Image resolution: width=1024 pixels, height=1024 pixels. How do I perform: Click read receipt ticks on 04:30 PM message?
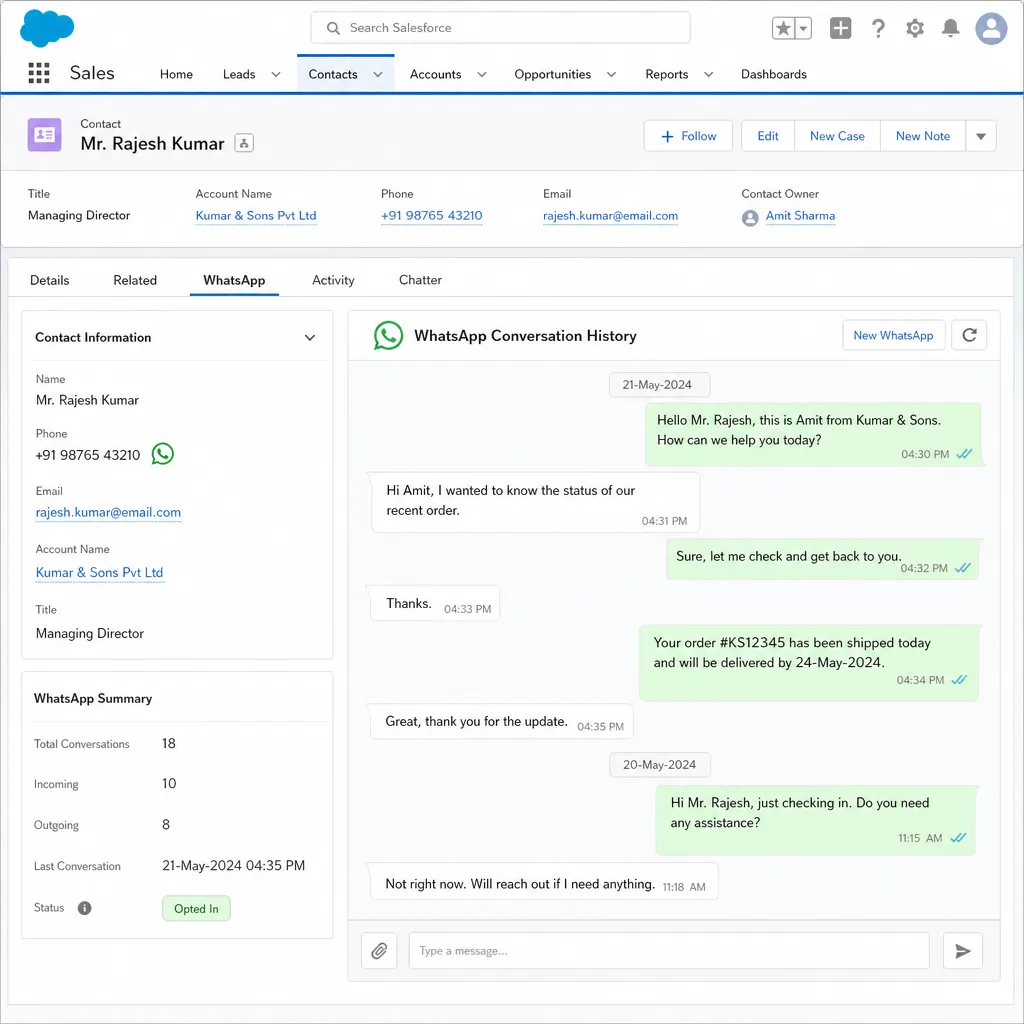(964, 454)
